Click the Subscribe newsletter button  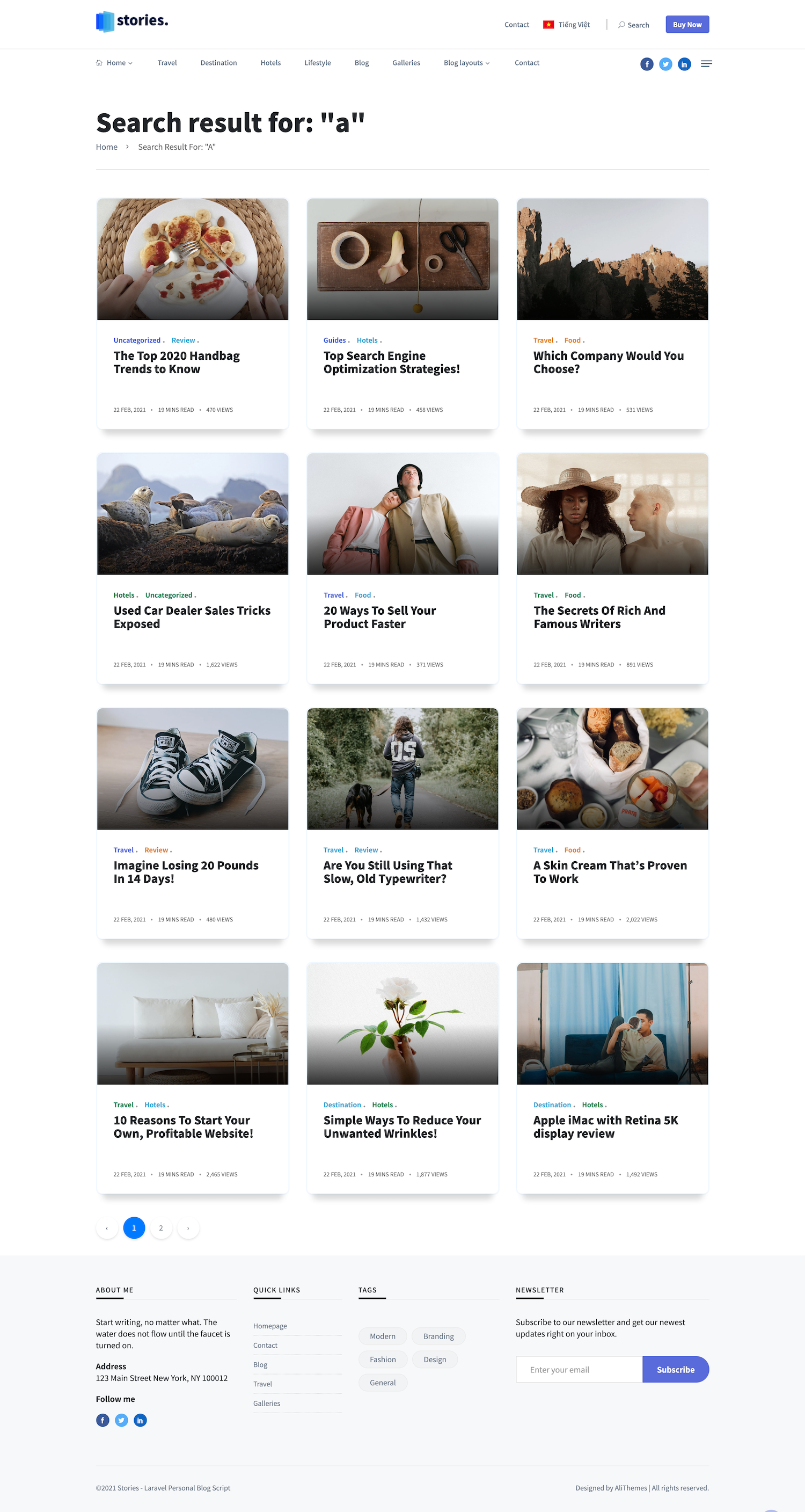[x=675, y=1369]
